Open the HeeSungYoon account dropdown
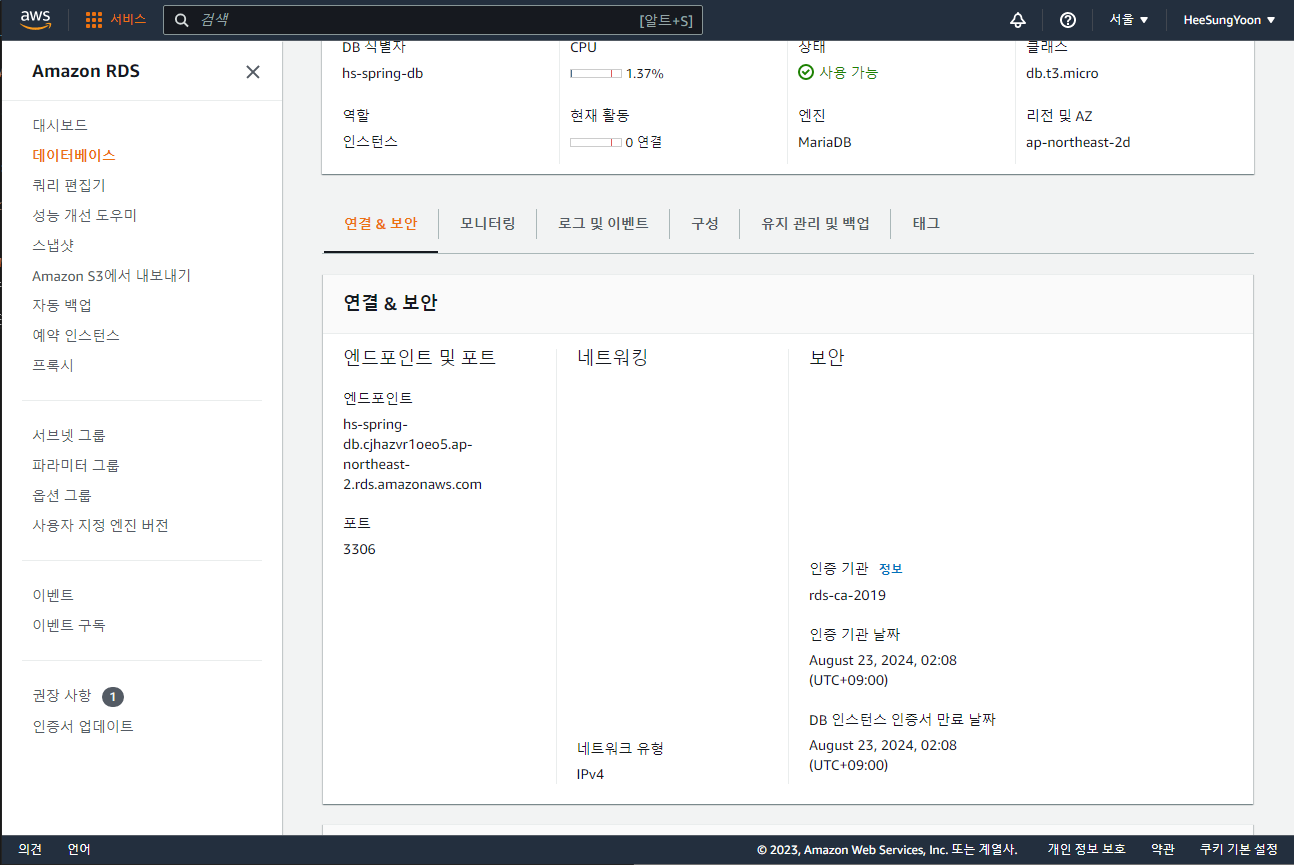Viewport: 1294px width, 865px height. (1229, 20)
